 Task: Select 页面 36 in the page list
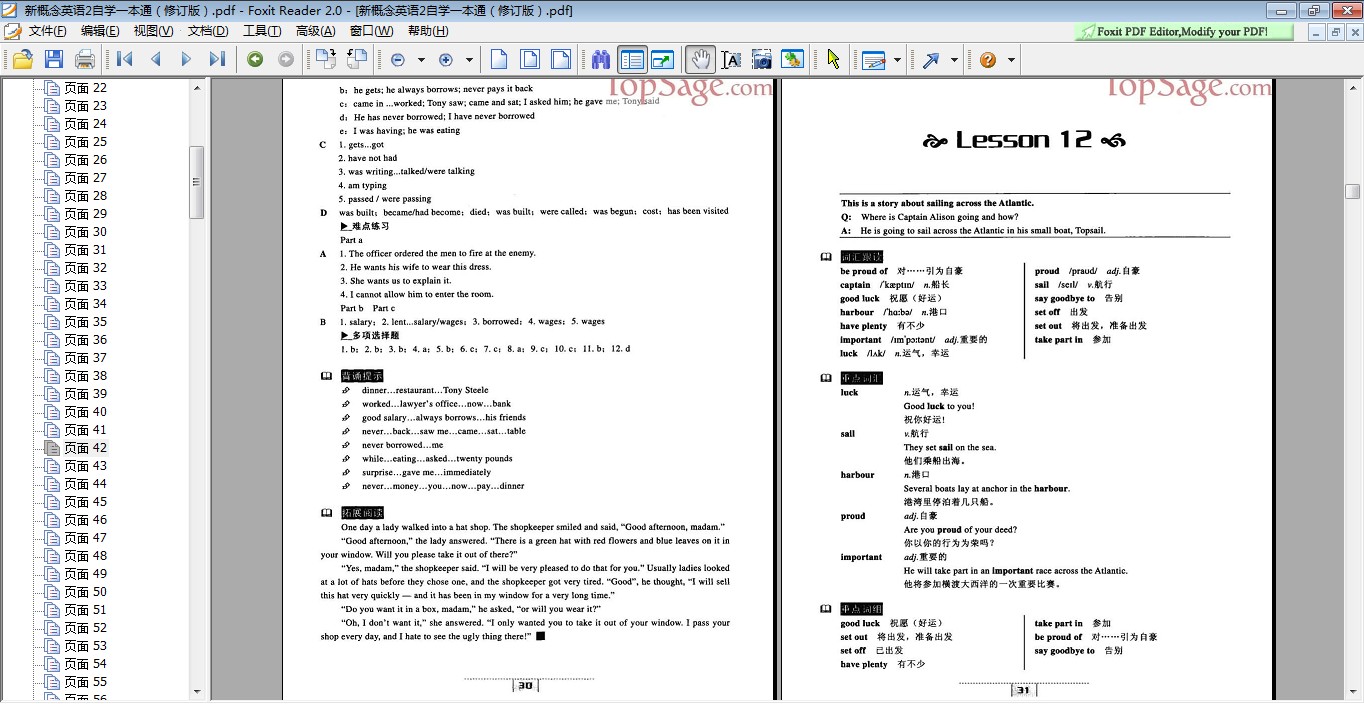pyautogui.click(x=85, y=340)
